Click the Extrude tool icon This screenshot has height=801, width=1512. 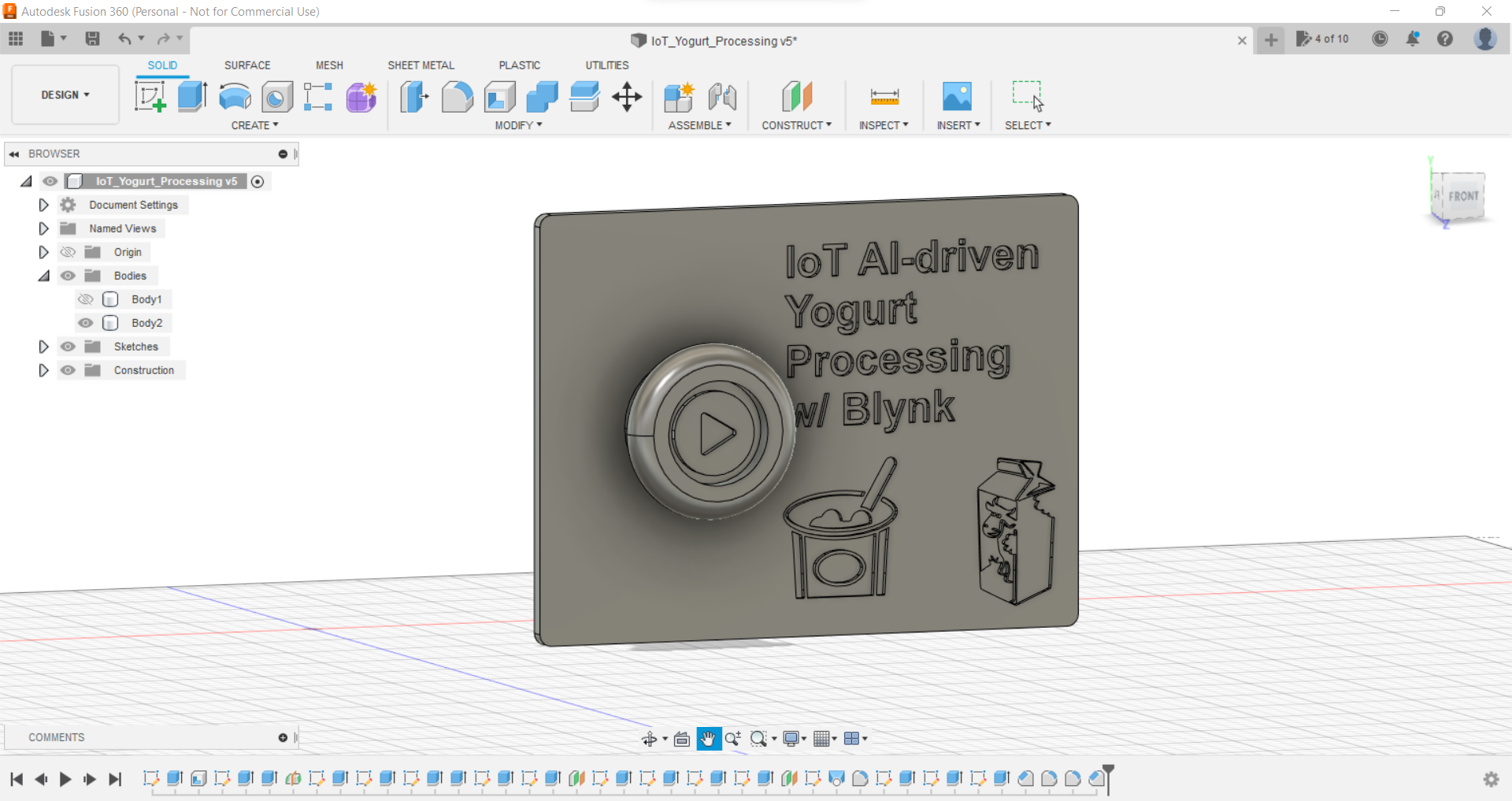click(x=192, y=97)
